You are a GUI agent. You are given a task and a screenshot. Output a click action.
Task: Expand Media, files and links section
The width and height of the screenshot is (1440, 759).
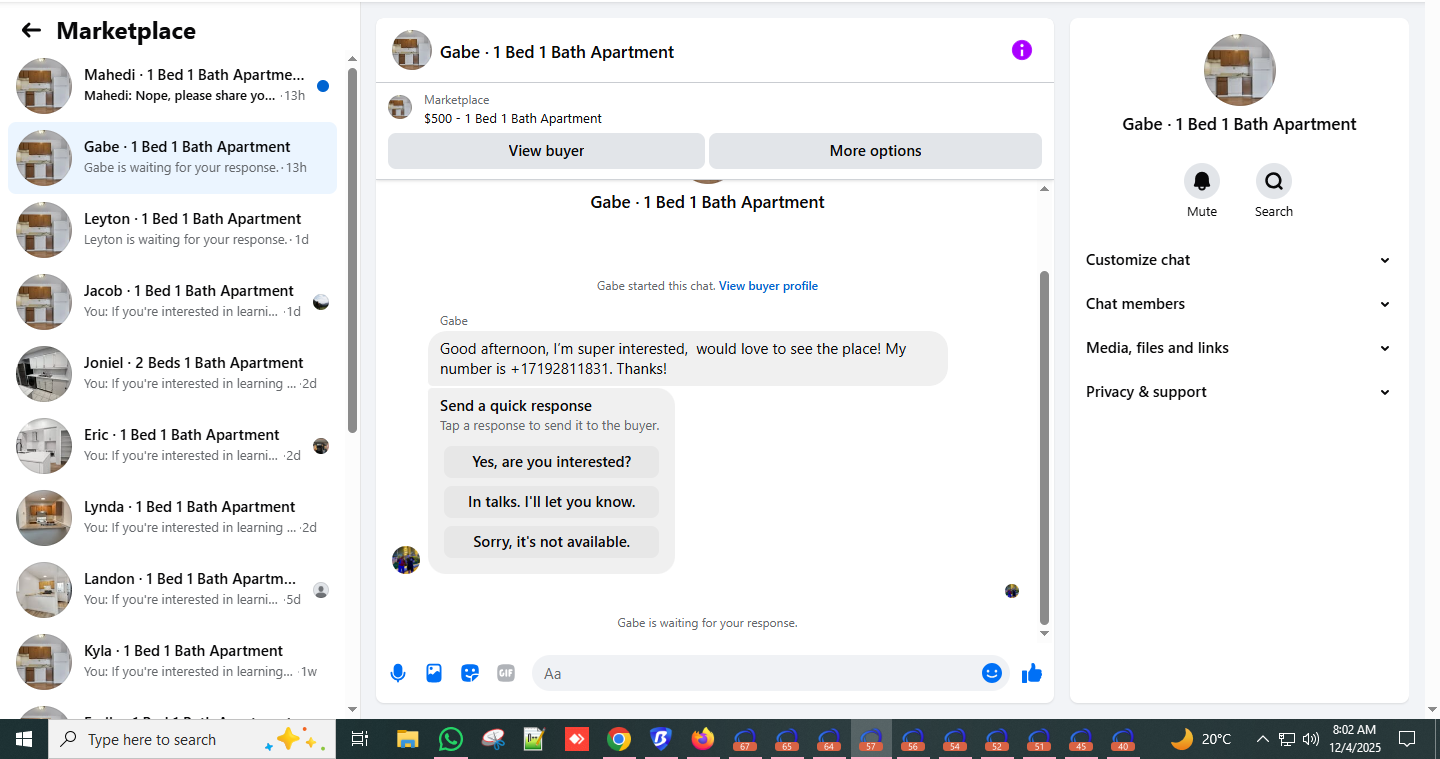coord(1238,348)
